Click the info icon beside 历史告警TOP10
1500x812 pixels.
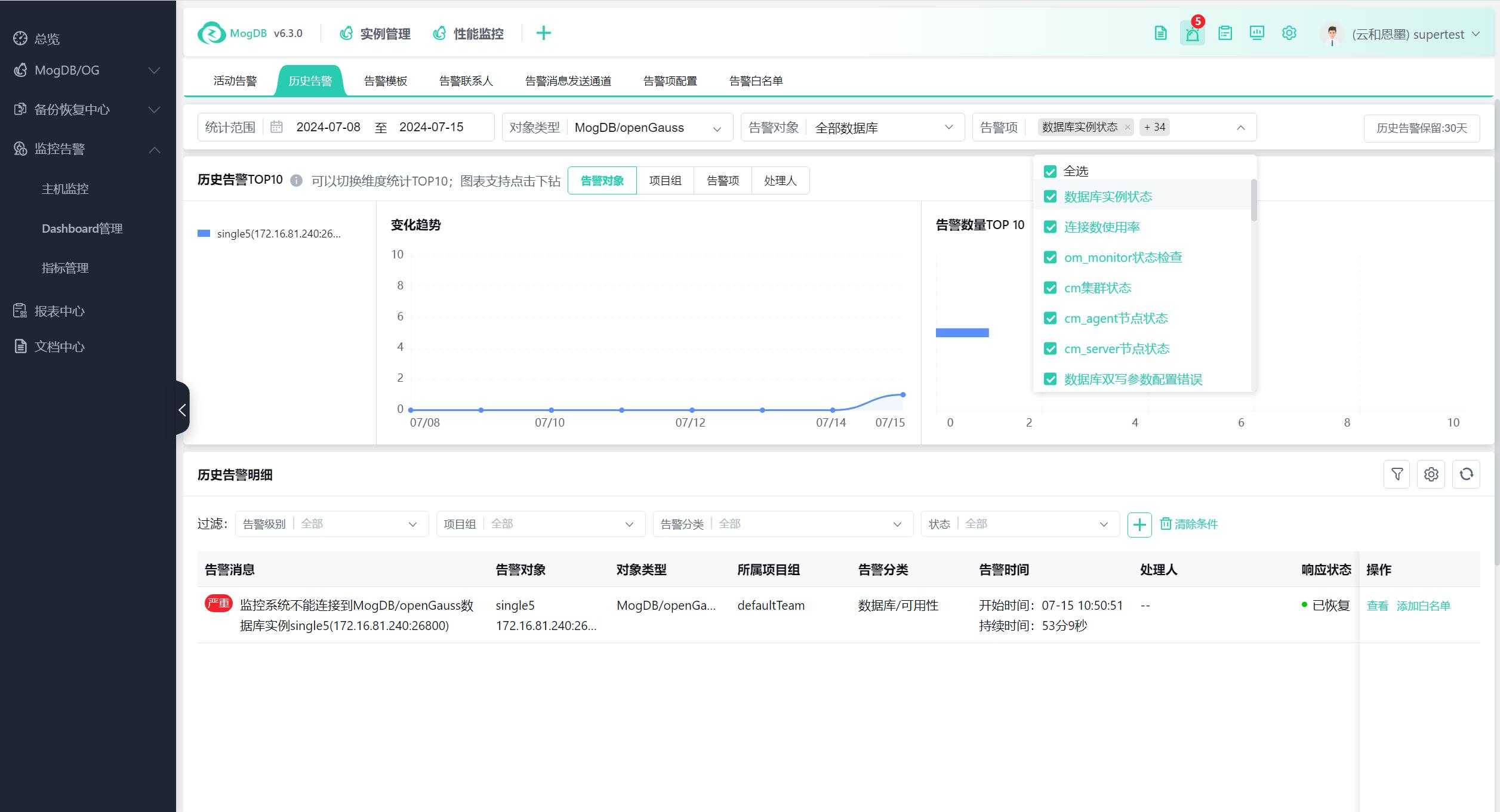296,181
